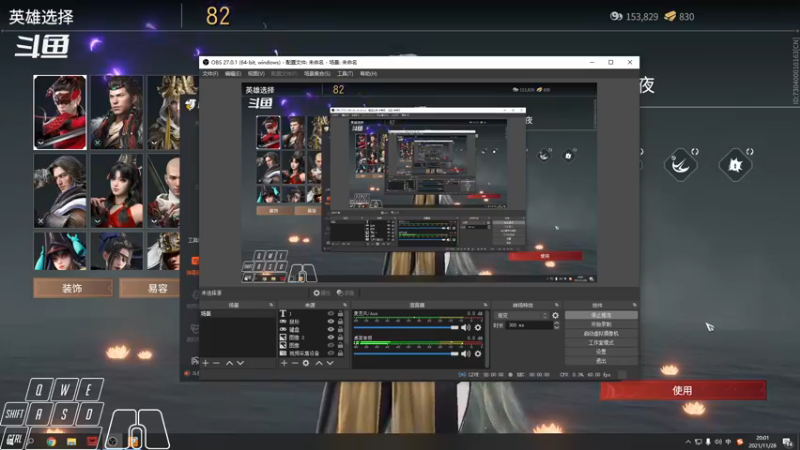Open the 帮助(H) menu in OBS

point(368,74)
